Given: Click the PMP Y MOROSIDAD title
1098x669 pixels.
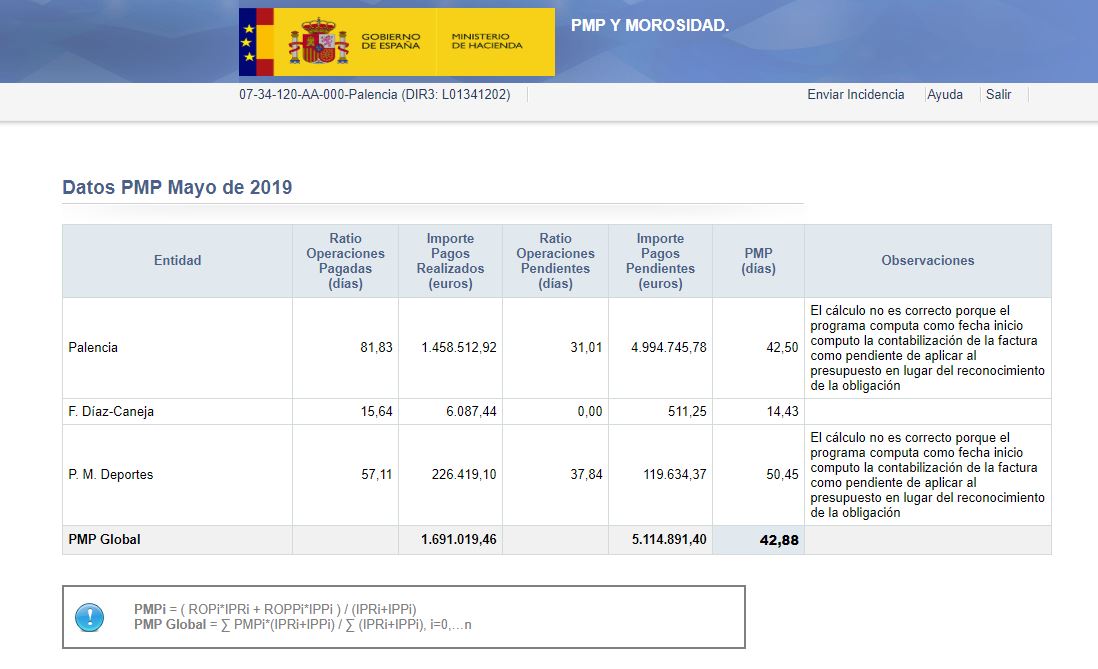Looking at the screenshot, I should 650,25.
